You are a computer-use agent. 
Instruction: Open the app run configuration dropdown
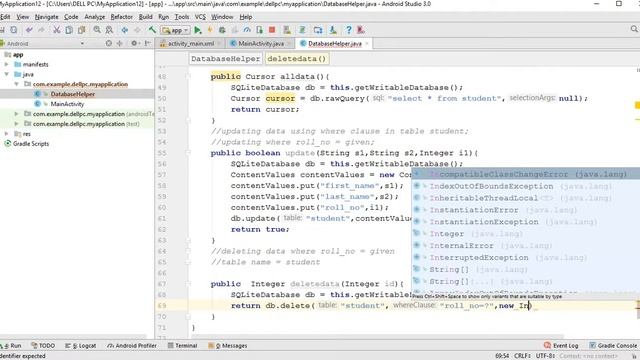176,30
